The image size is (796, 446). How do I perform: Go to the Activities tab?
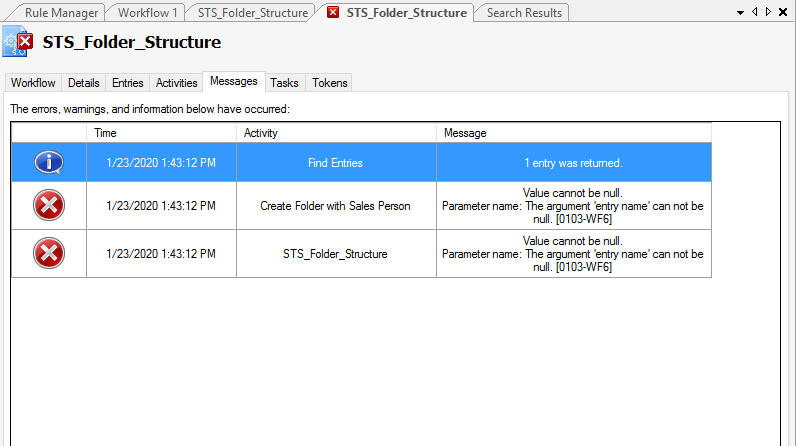[x=177, y=83]
